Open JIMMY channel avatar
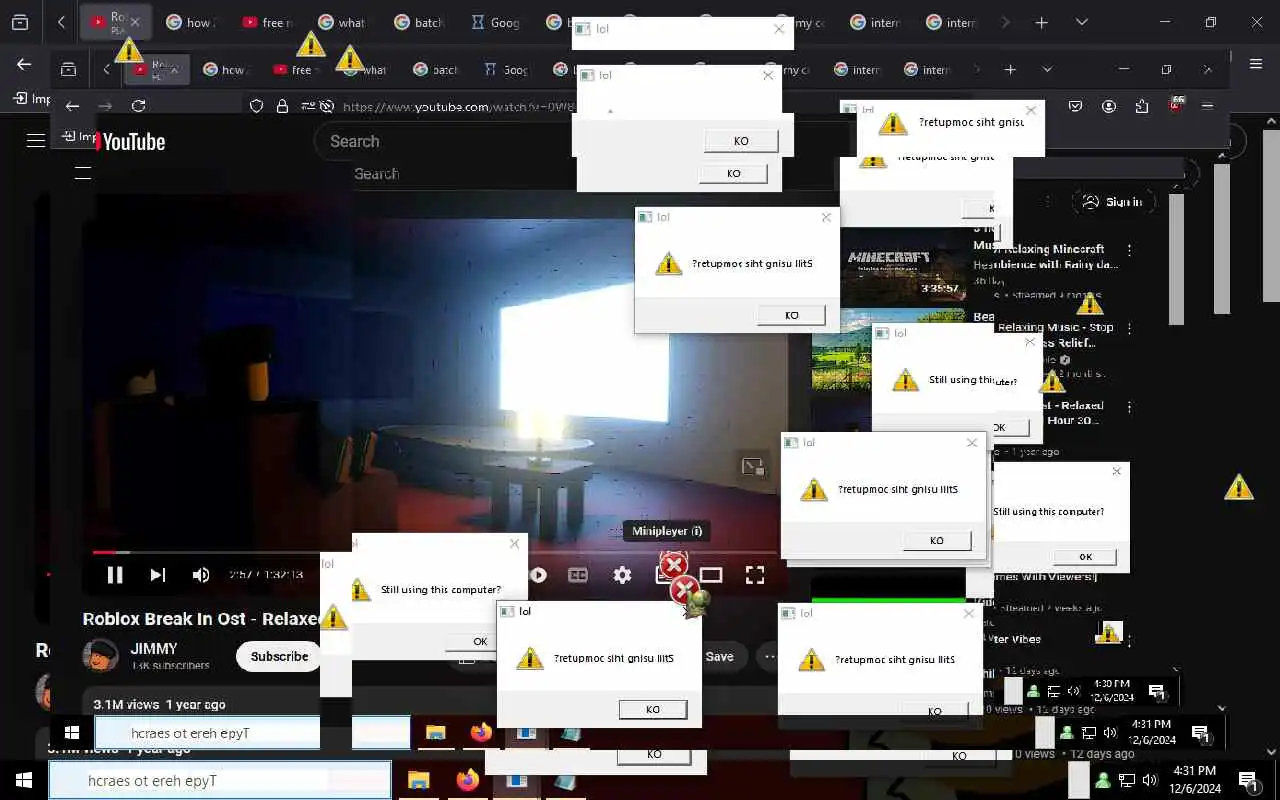 (x=100, y=656)
